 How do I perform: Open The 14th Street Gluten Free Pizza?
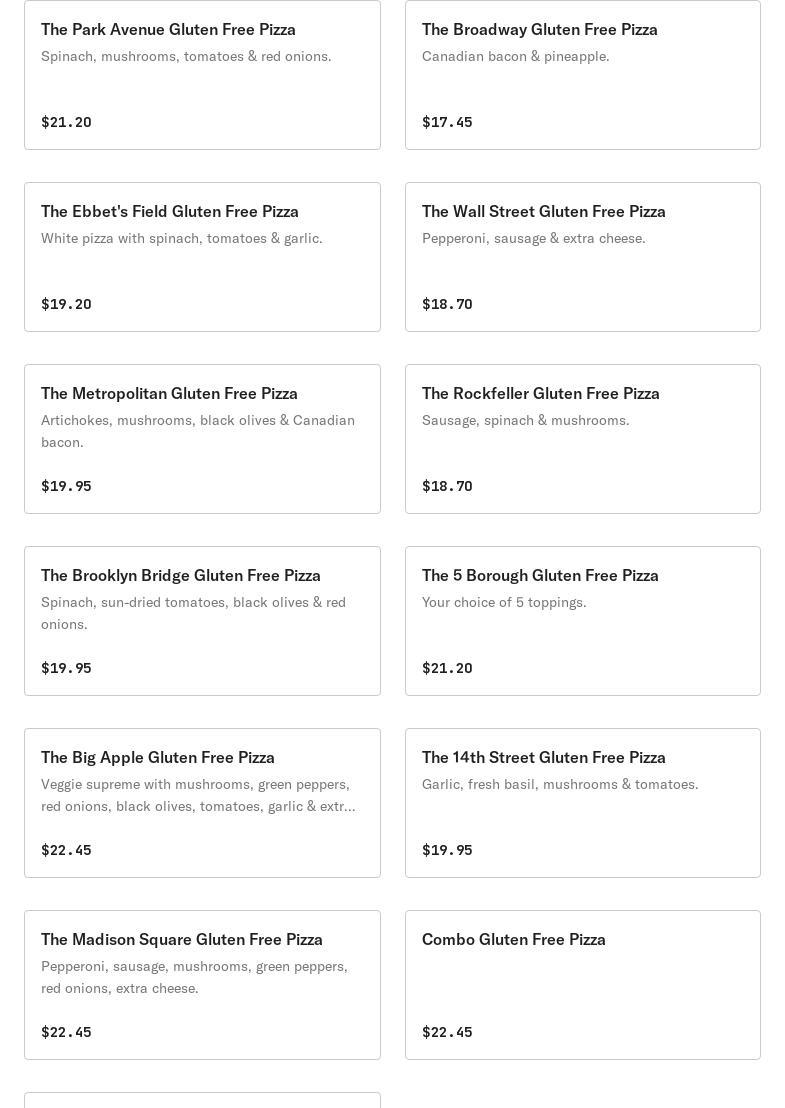543,758
